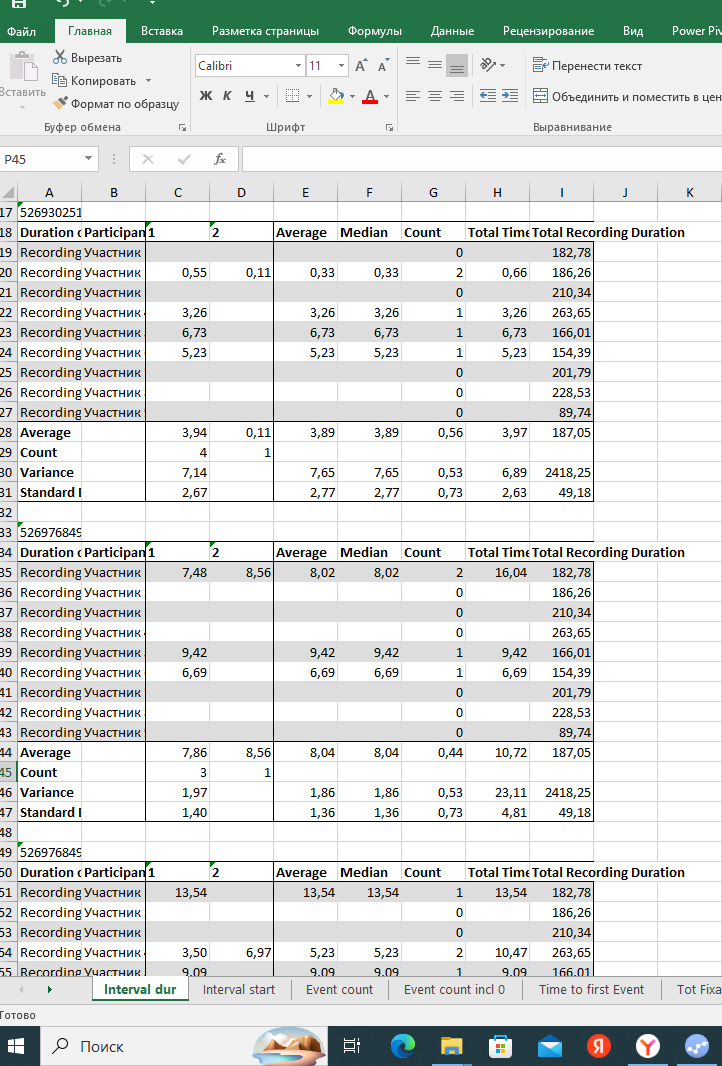Select all cells via corner triangle

click(8, 192)
